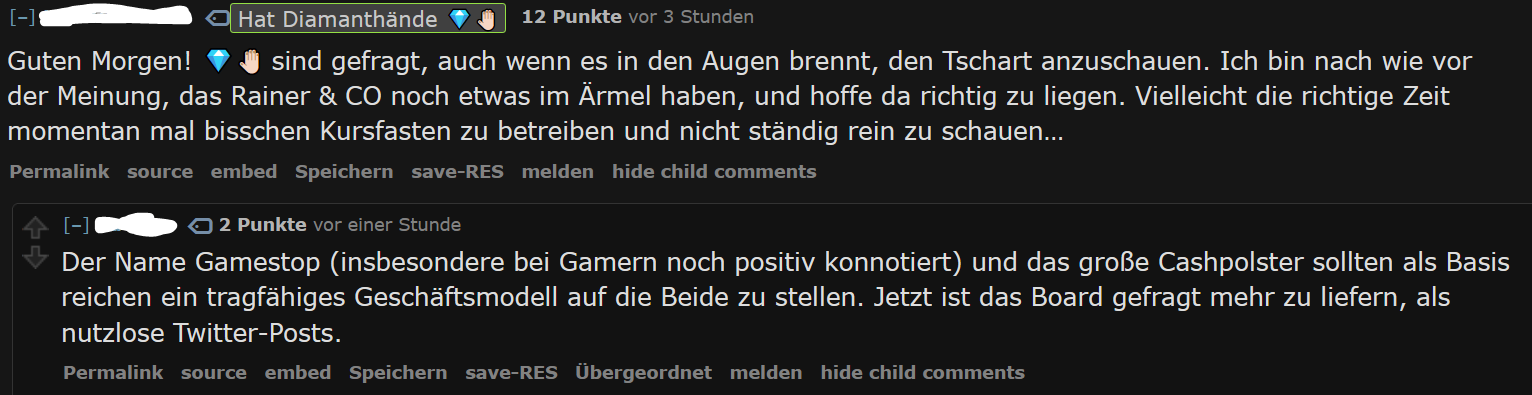Upvote the Gamestop reply comment

(x=35, y=229)
